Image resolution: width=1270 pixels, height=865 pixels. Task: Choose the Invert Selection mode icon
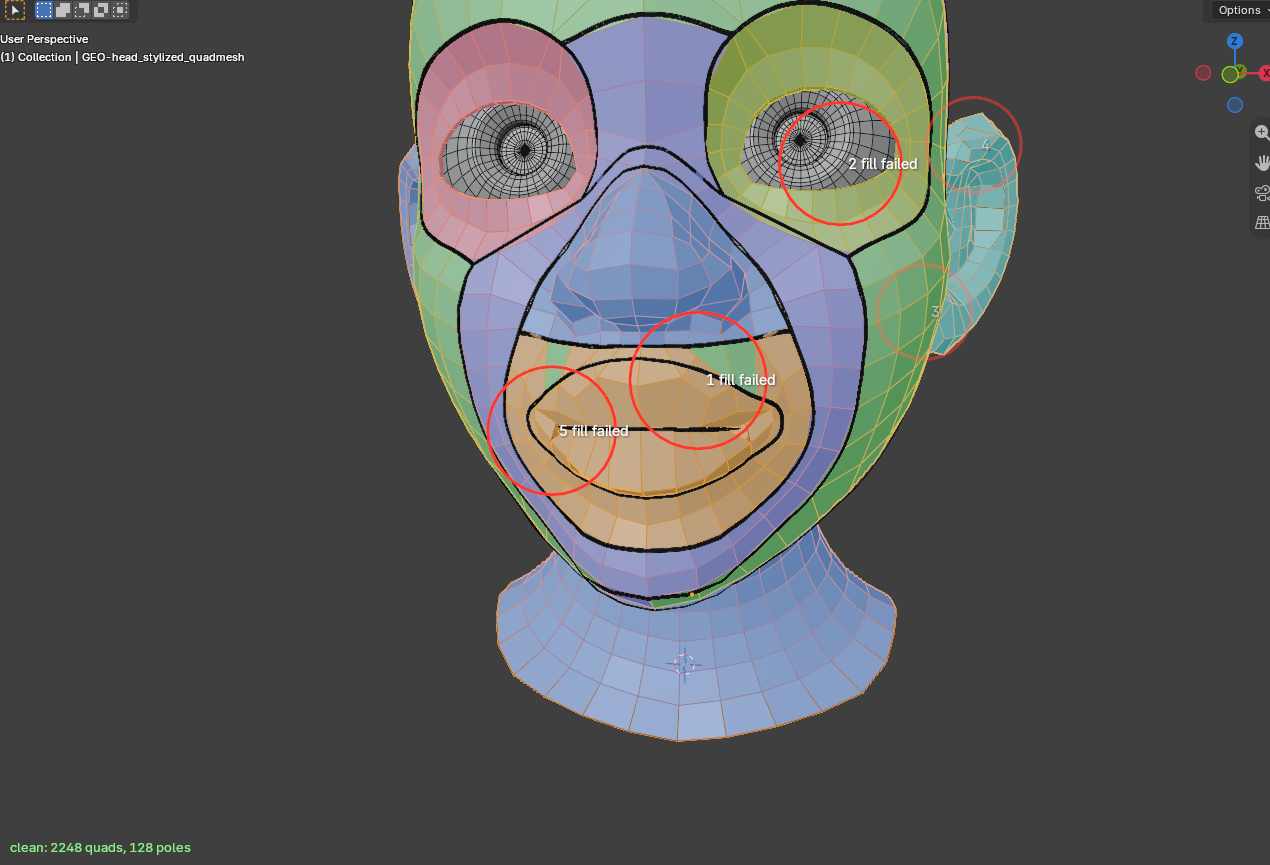click(x=101, y=10)
